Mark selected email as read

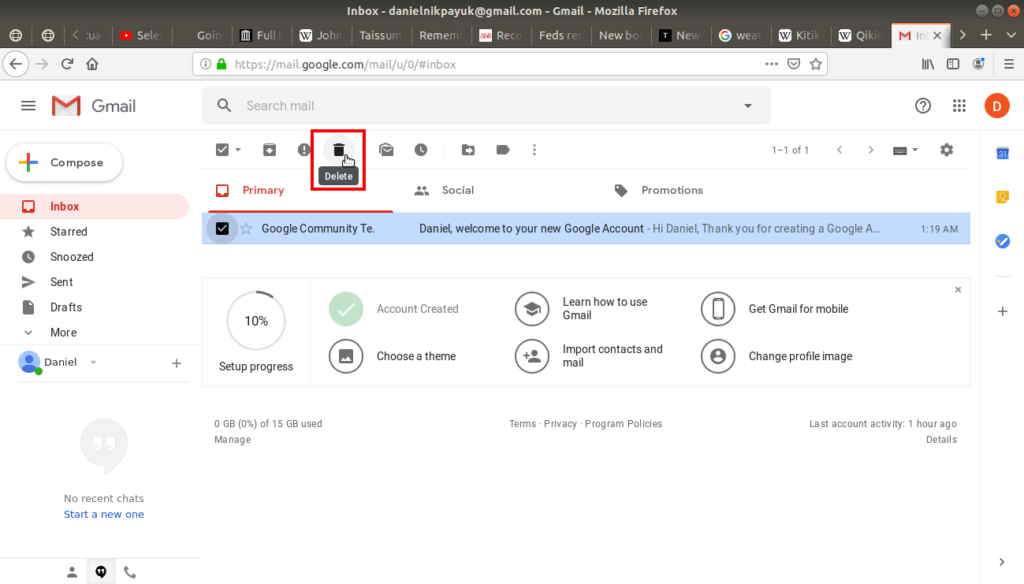pyautogui.click(x=386, y=150)
